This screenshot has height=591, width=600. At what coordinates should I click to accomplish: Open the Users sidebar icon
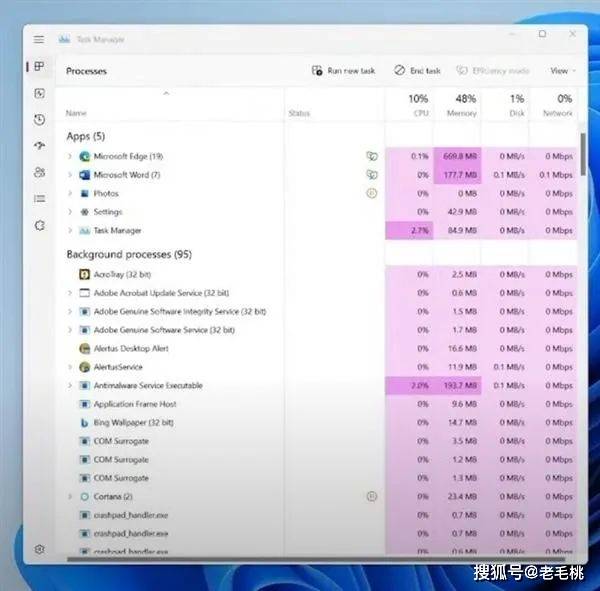coord(39,172)
